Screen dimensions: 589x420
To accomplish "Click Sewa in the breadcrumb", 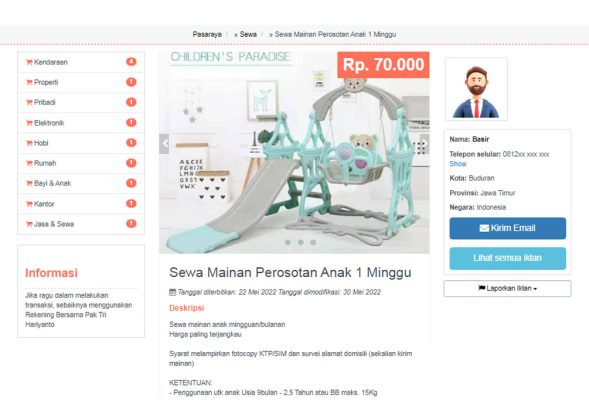I will [x=248, y=35].
